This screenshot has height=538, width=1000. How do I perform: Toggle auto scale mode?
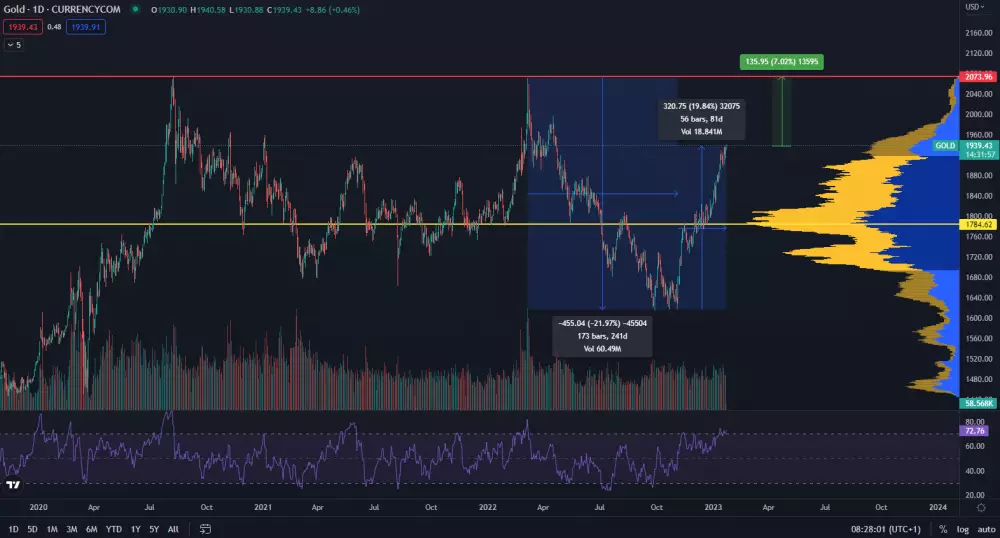tap(985, 528)
